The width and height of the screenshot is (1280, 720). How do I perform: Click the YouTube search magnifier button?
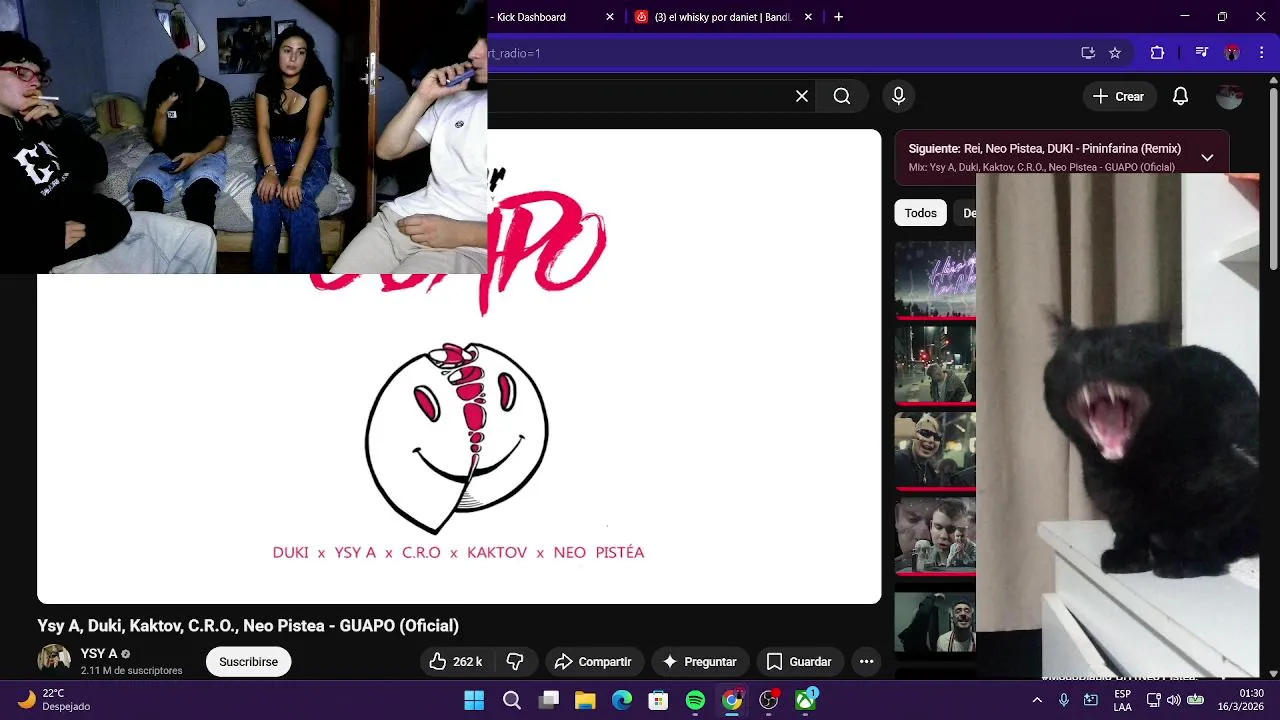click(x=842, y=96)
